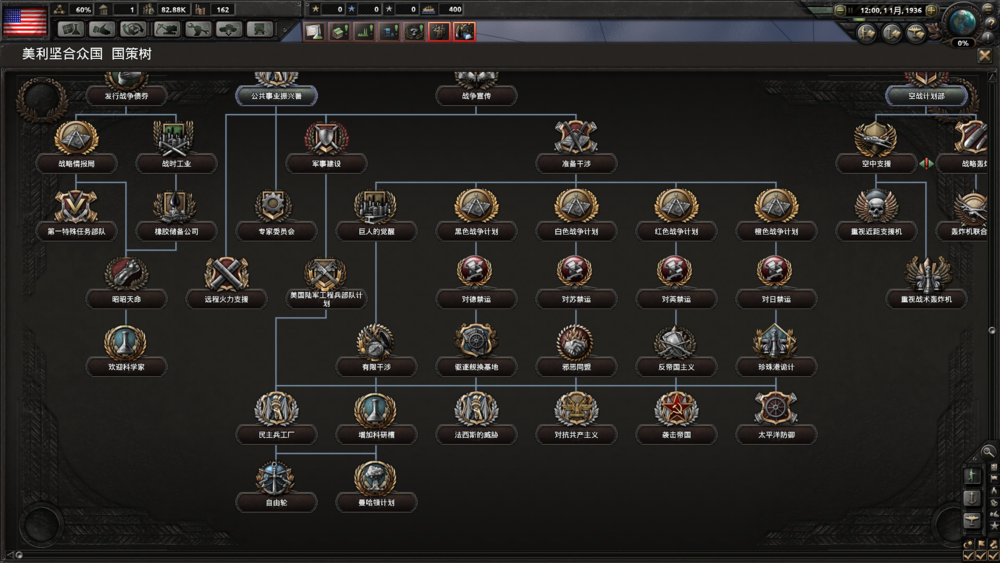Open the diplomacy handshake screen
This screenshot has width=1000, height=563.
pos(102,29)
